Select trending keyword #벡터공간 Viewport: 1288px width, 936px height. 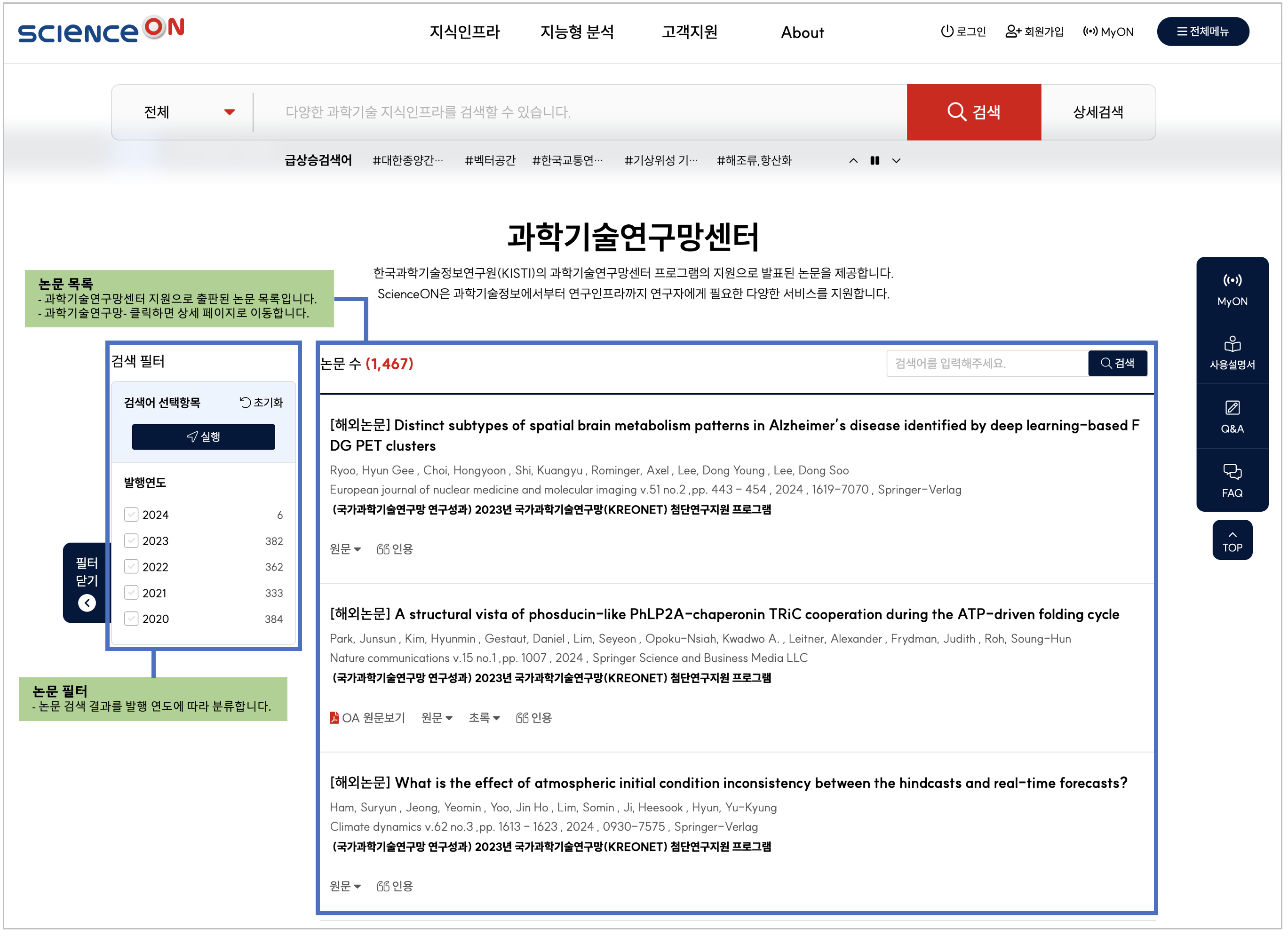pos(490,161)
